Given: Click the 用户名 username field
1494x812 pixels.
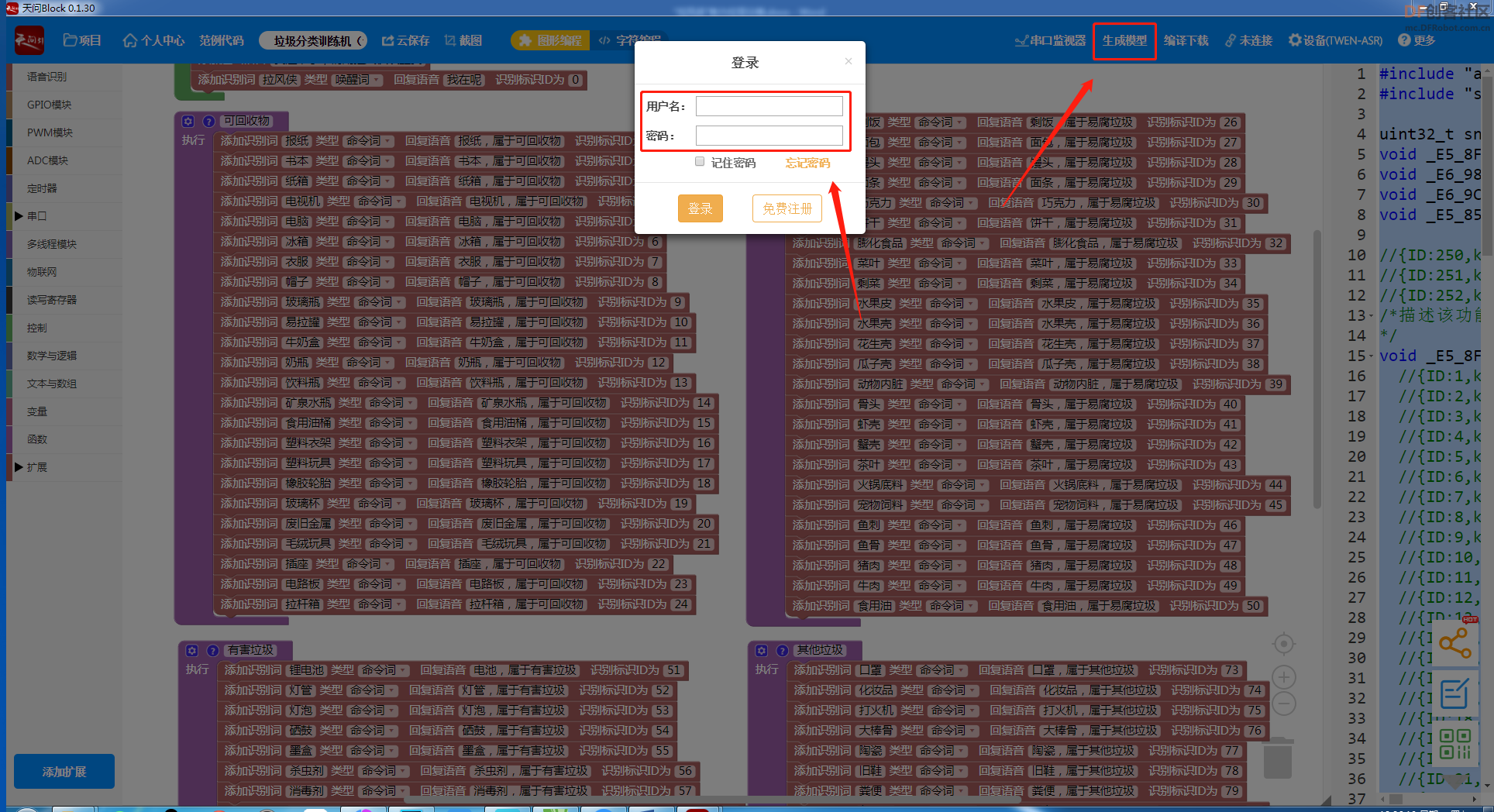Looking at the screenshot, I should (x=769, y=106).
